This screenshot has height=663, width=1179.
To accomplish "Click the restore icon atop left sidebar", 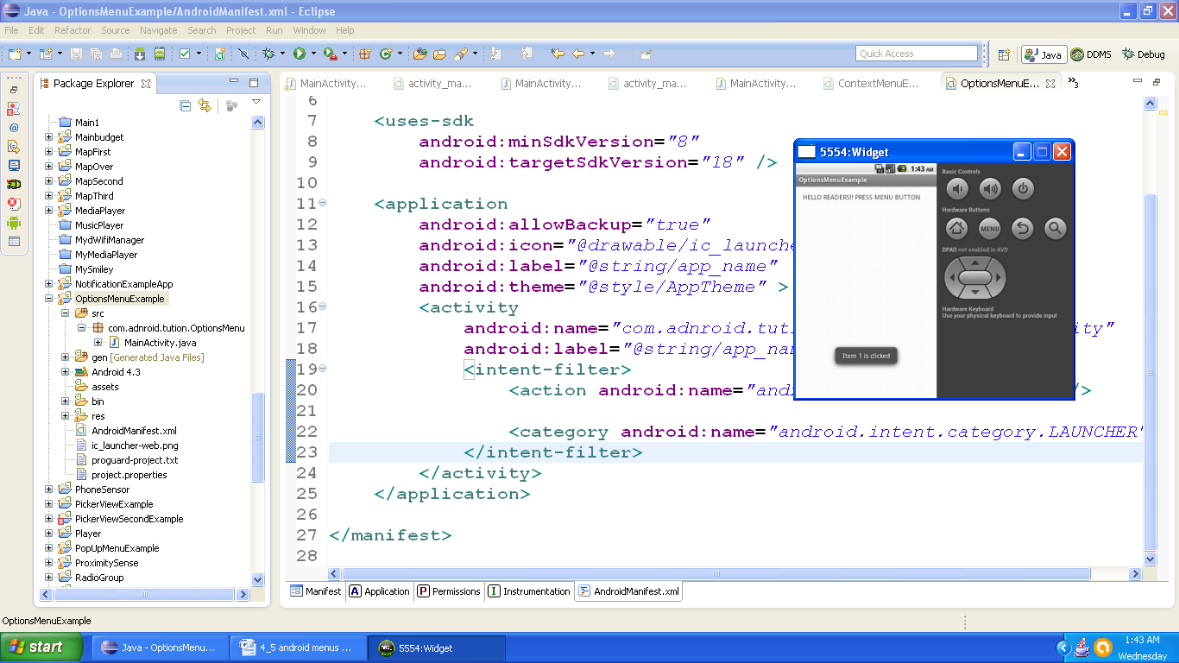I will pos(14,89).
